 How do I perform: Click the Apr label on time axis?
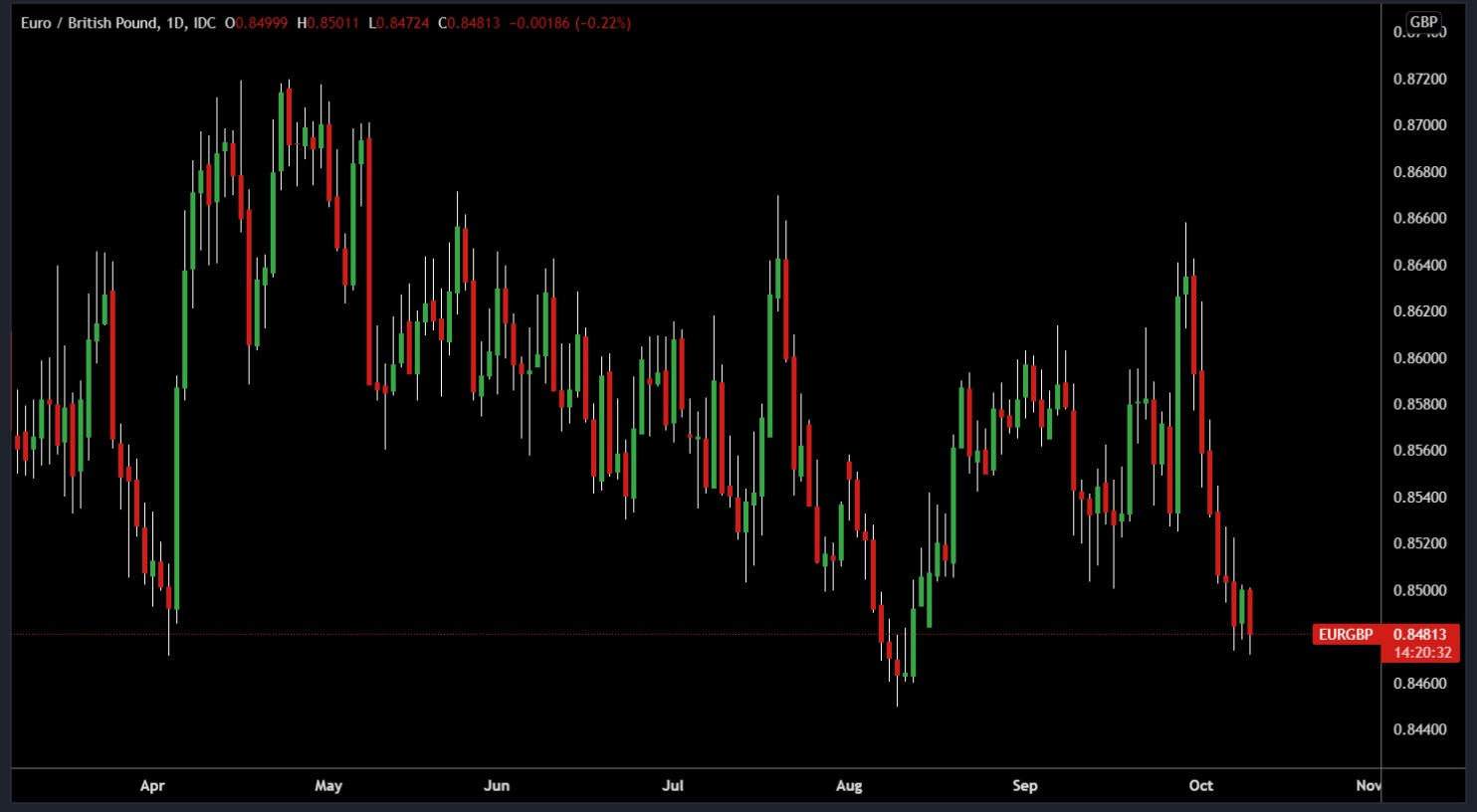(x=152, y=785)
